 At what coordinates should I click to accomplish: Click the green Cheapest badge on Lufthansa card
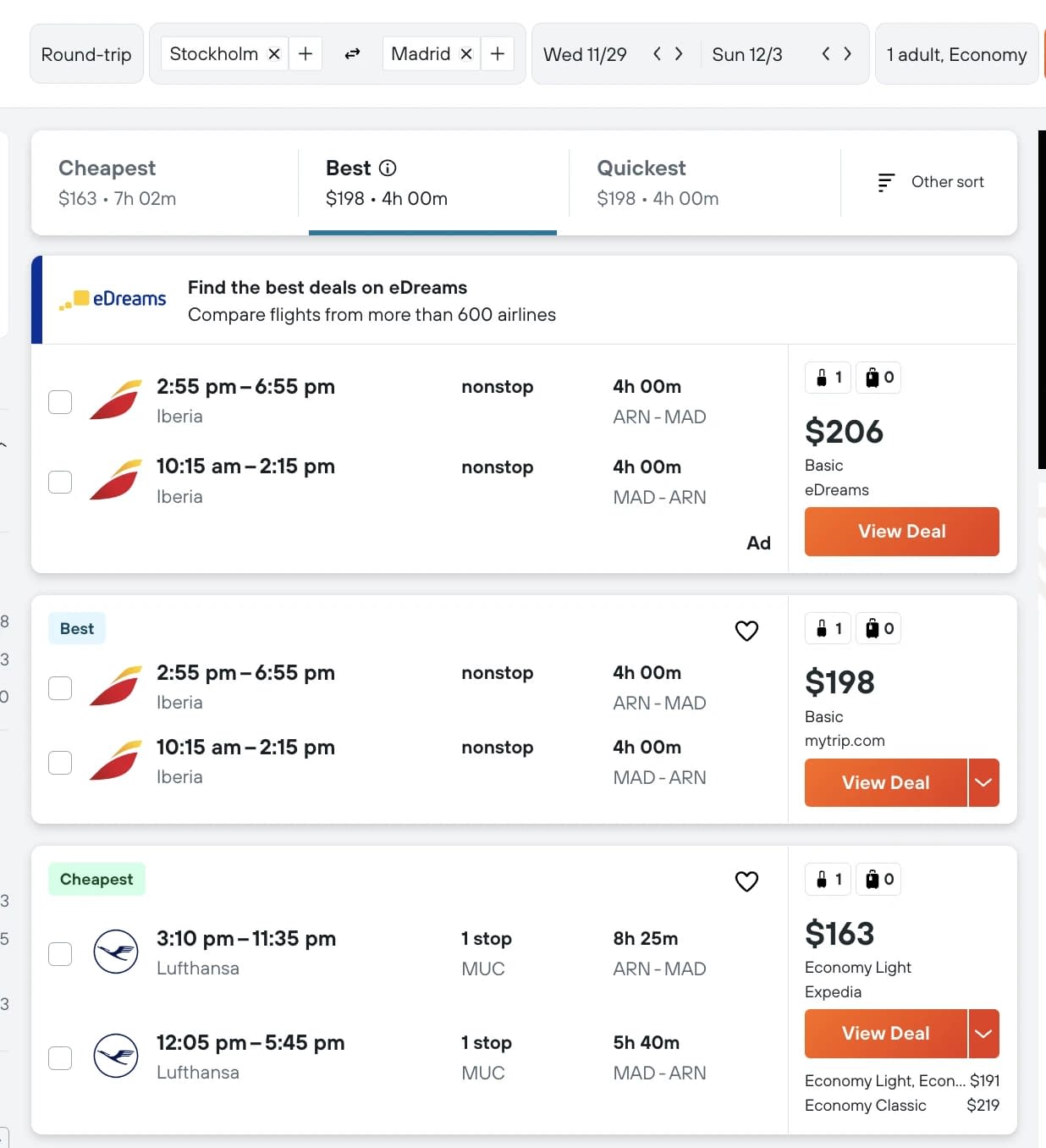point(96,879)
